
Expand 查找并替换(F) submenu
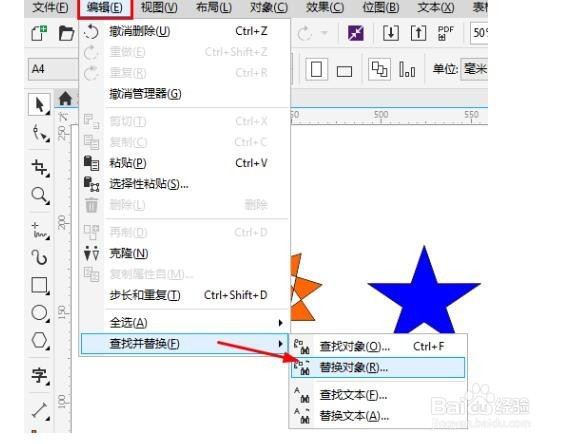point(185,344)
